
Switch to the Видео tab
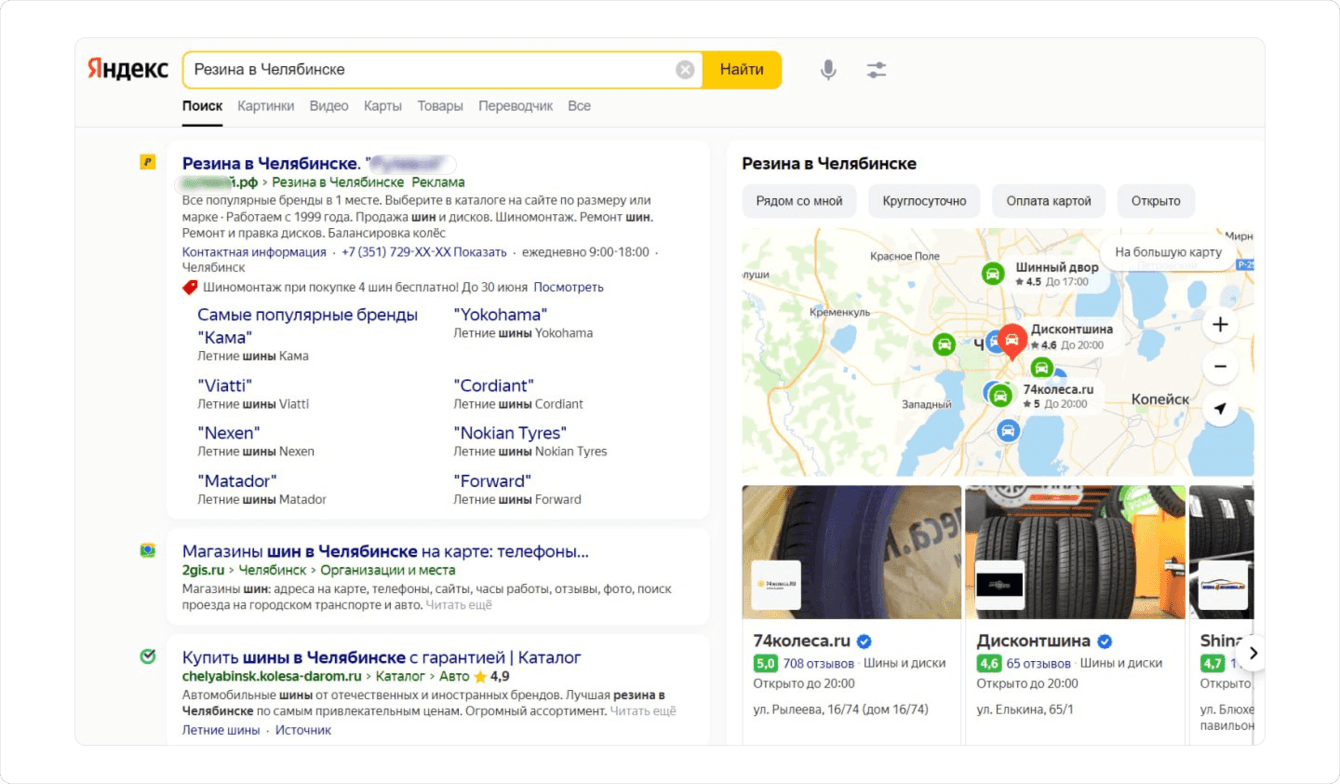click(x=329, y=106)
